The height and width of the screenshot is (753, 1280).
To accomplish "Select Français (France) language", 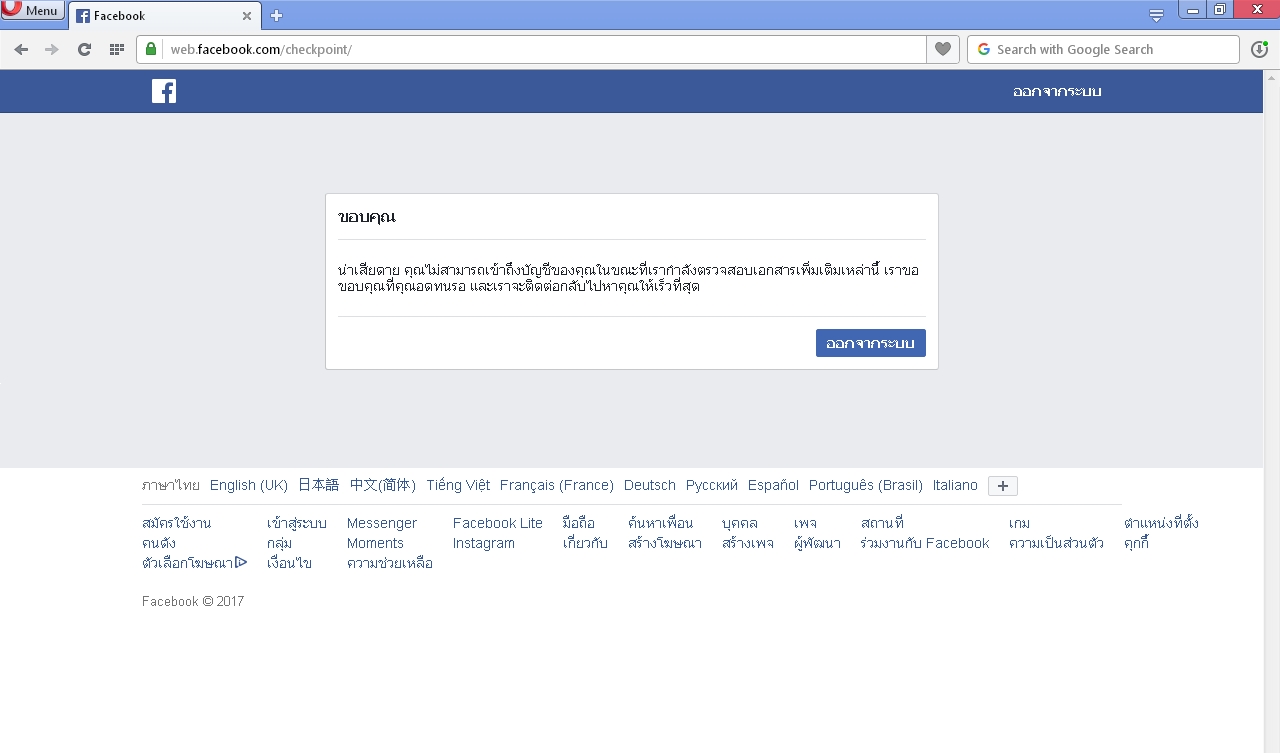I will [x=557, y=485].
